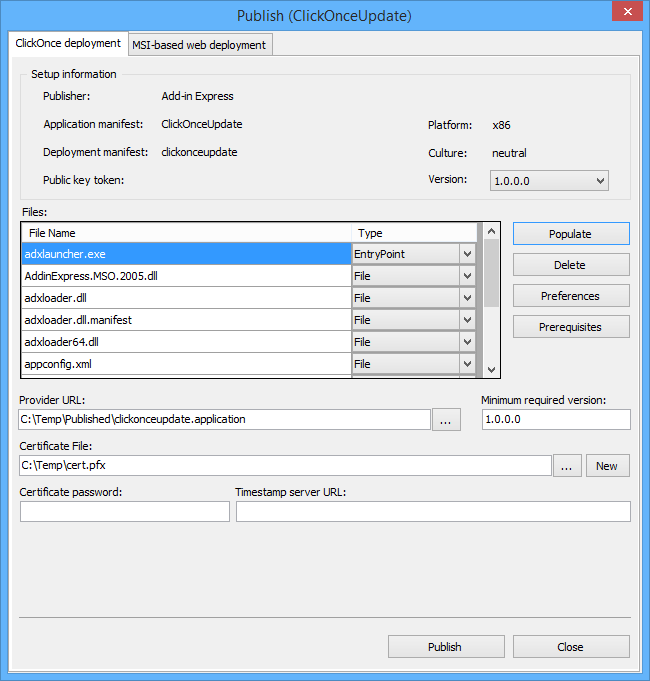The width and height of the screenshot is (650, 681).
Task: Expand Type dropdown for adxlauncher.exe
Action: 467,254
